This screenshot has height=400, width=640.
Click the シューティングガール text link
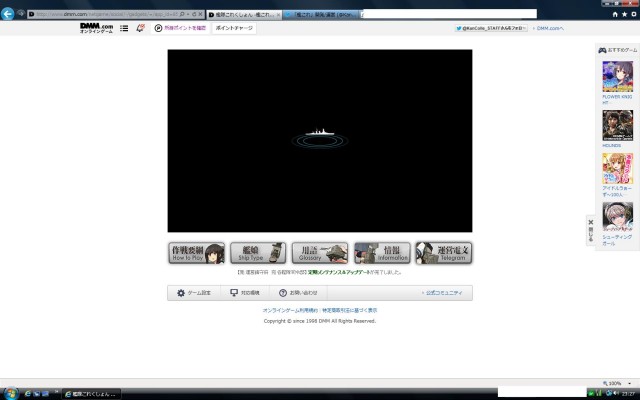tap(617, 240)
